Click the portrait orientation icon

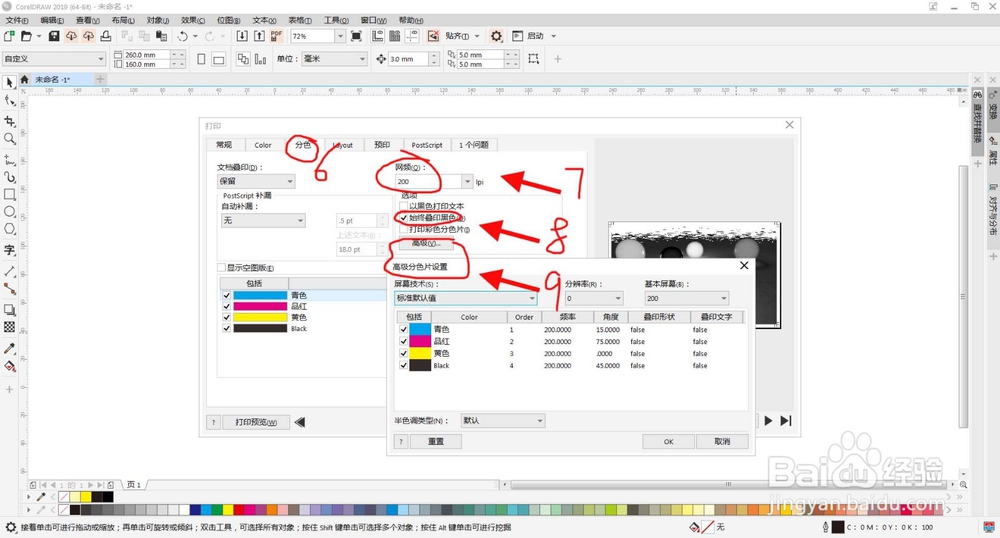click(201, 59)
